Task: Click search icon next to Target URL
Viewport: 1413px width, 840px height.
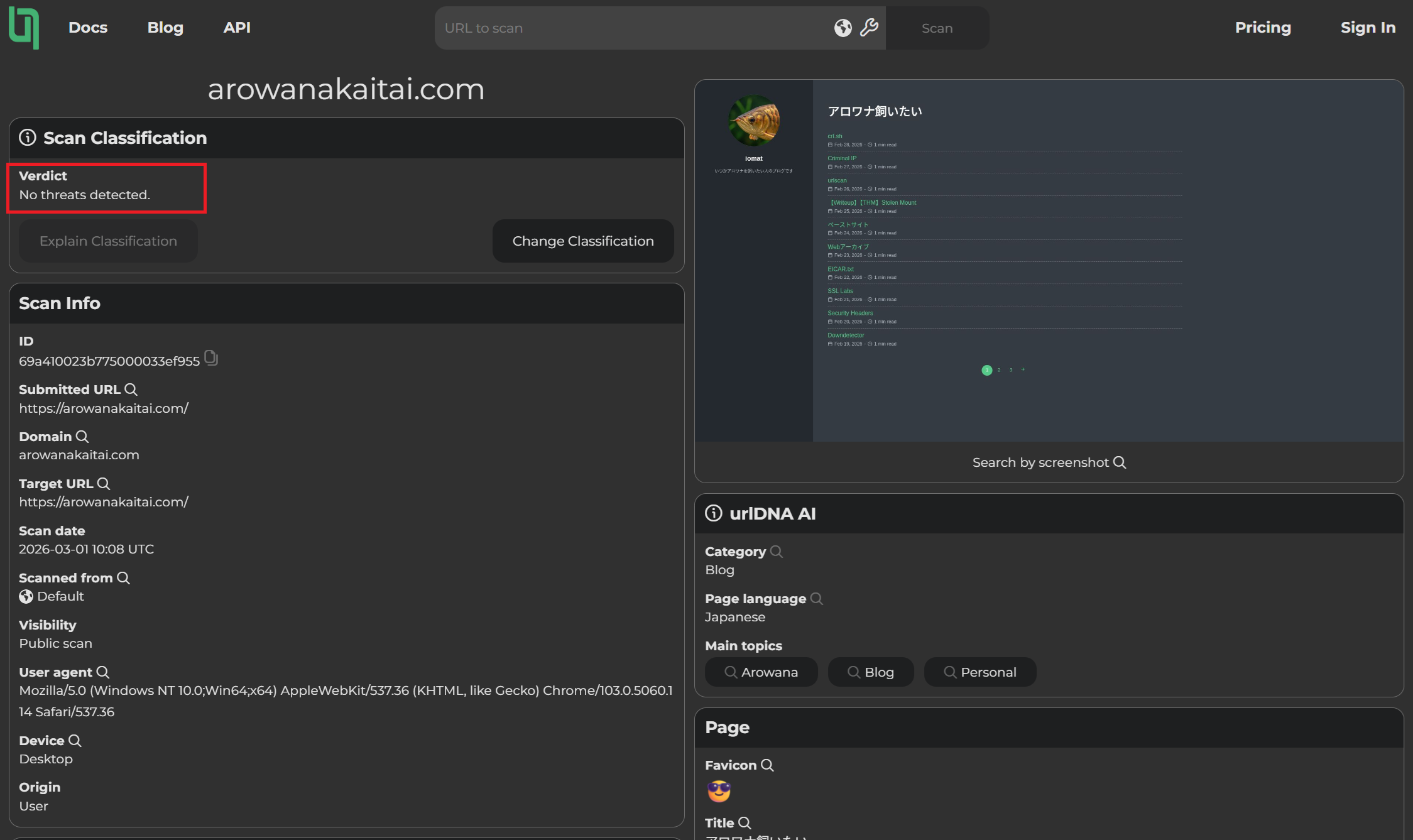Action: click(104, 484)
